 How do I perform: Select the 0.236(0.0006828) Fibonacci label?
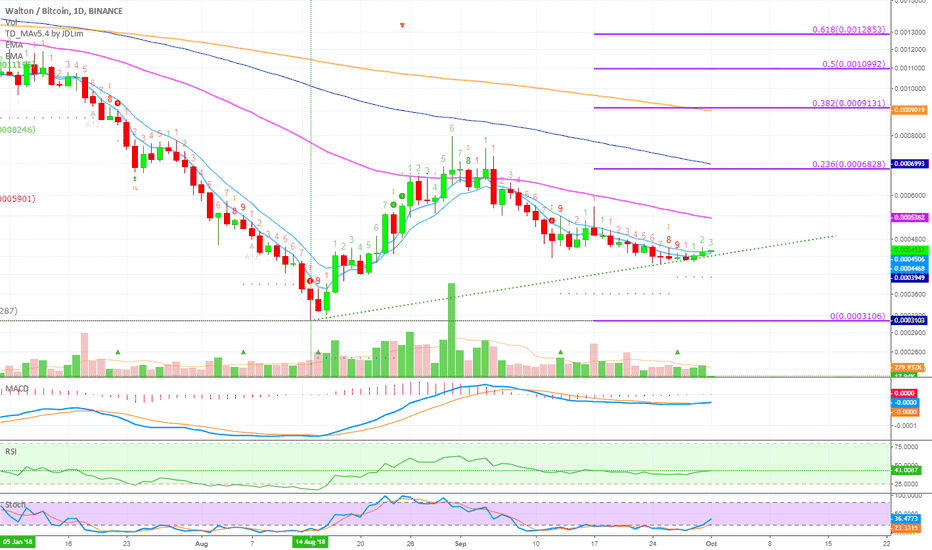click(849, 164)
